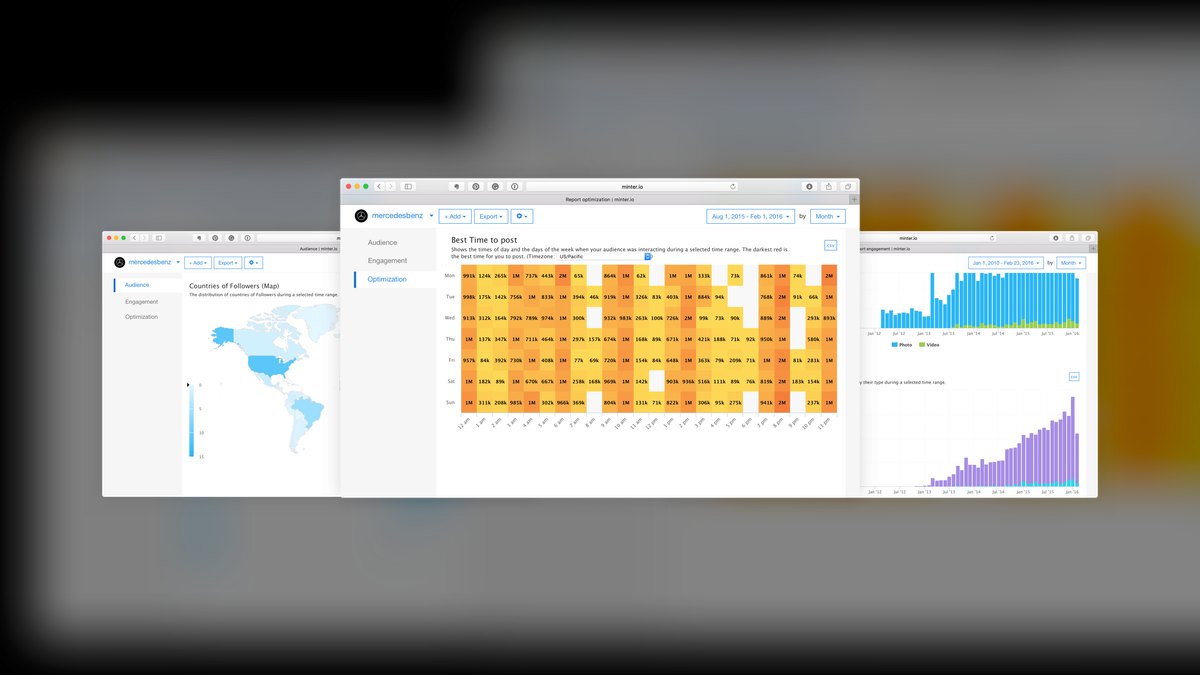The image size is (1200, 675).
Task: Open the Export dropdown in the left window
Action: pos(227,263)
